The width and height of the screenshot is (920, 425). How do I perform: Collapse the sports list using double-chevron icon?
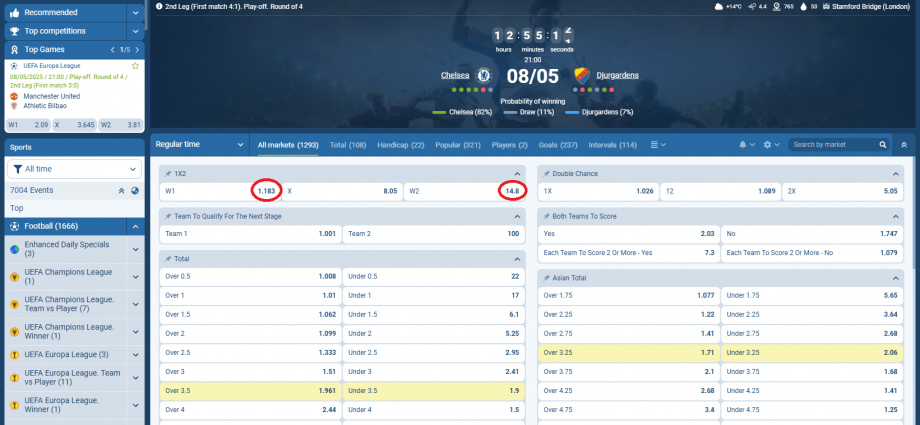[x=121, y=190]
